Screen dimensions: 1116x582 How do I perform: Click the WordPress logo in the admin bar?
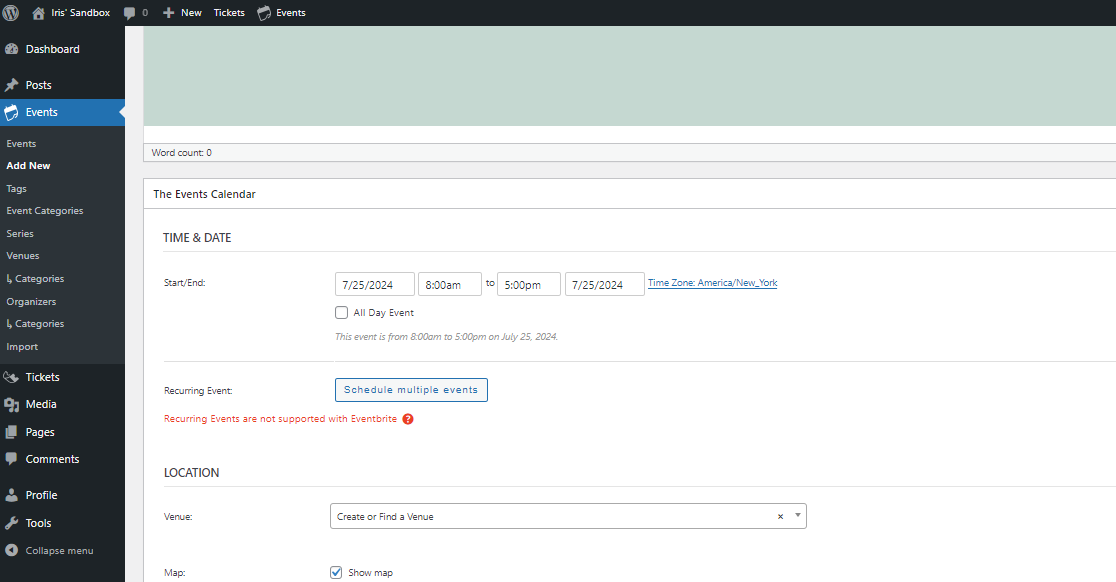tap(12, 12)
